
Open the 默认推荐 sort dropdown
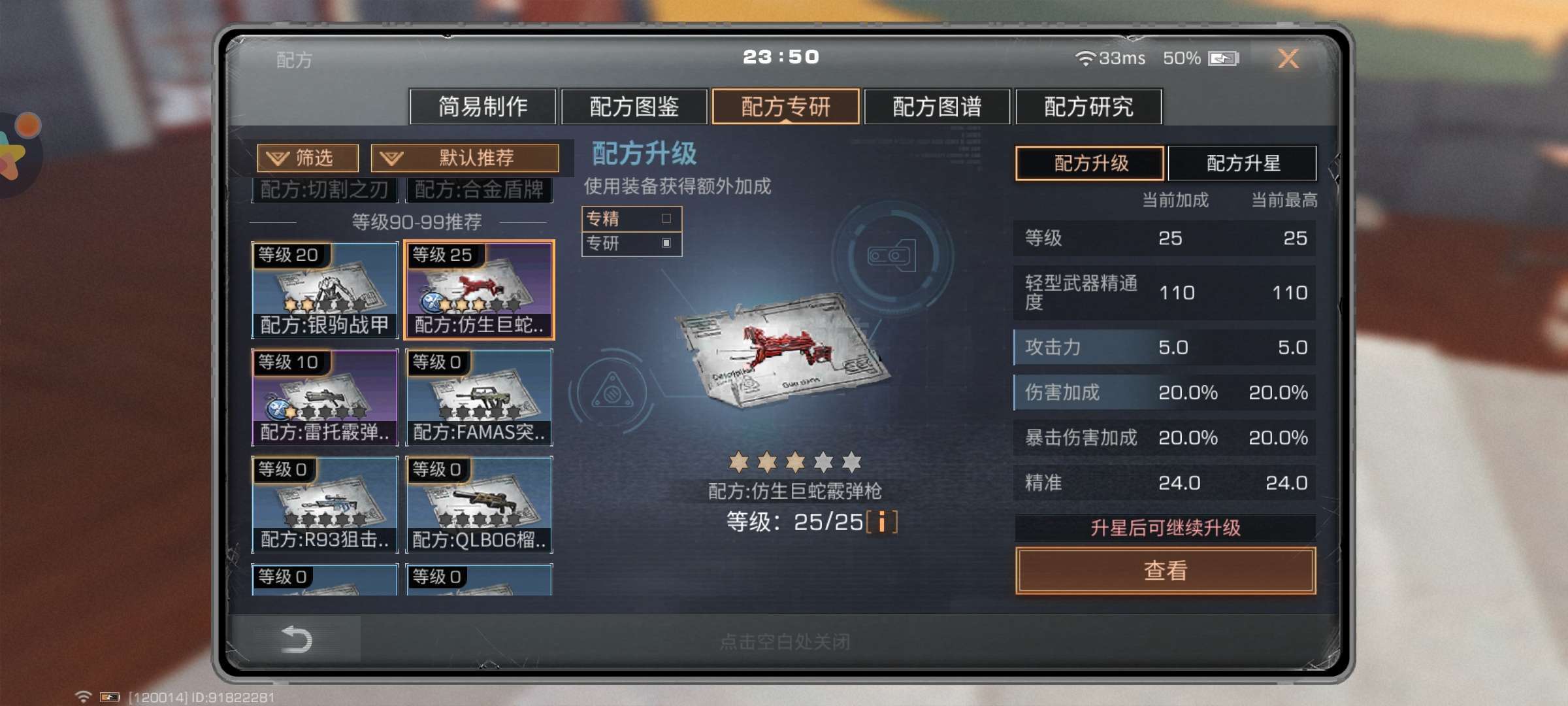[x=465, y=158]
